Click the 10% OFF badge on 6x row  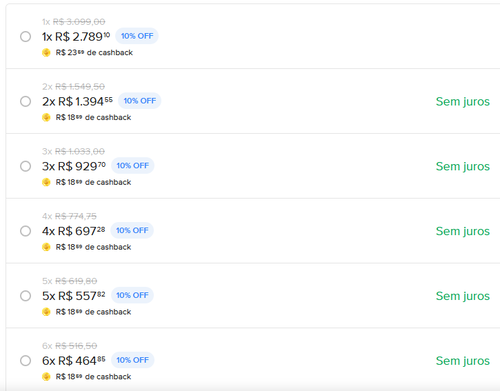[133, 360]
